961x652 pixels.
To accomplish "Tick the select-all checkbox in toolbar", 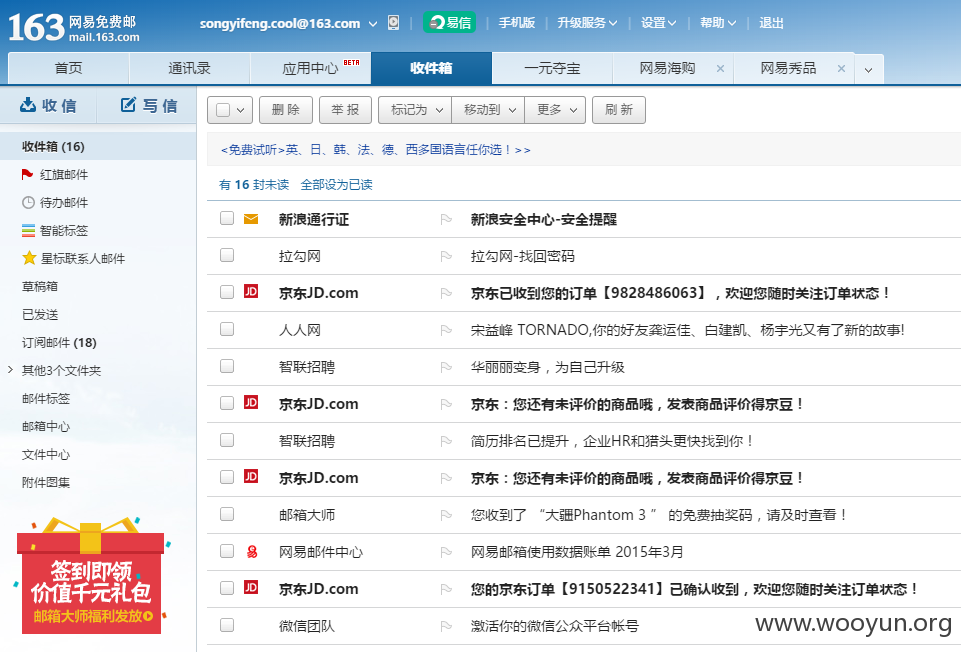I will click(223, 110).
